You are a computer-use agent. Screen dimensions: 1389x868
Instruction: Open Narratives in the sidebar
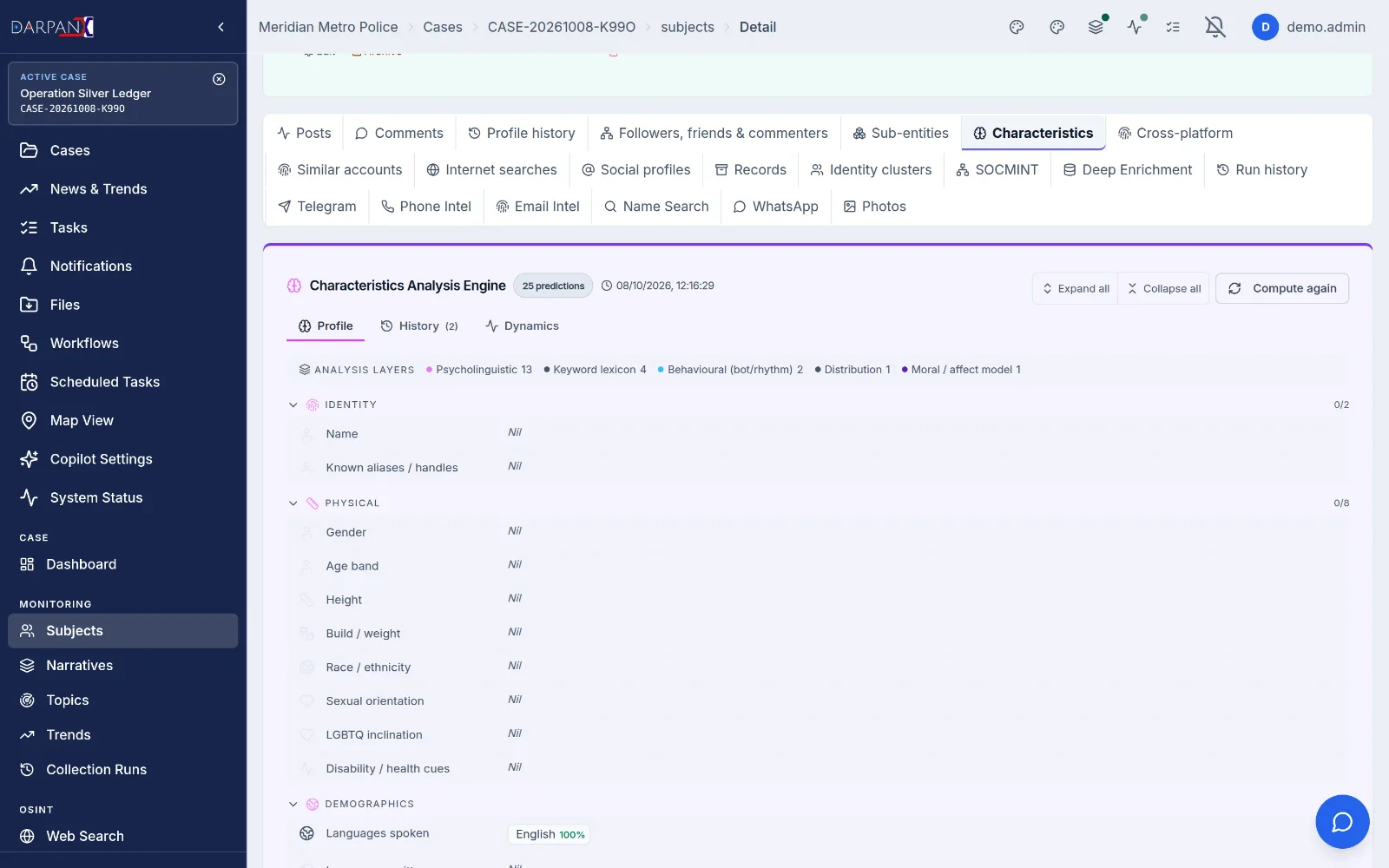123,666
